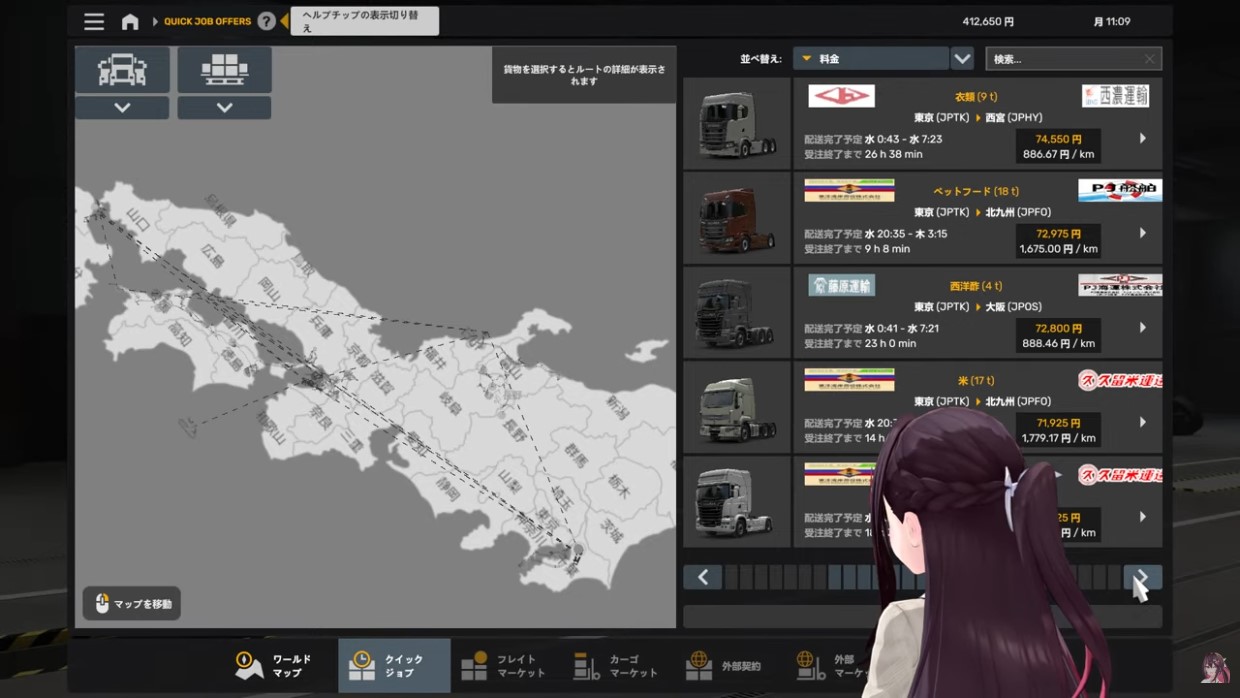Open the World Map tab
The image size is (1240, 698).
click(275, 666)
